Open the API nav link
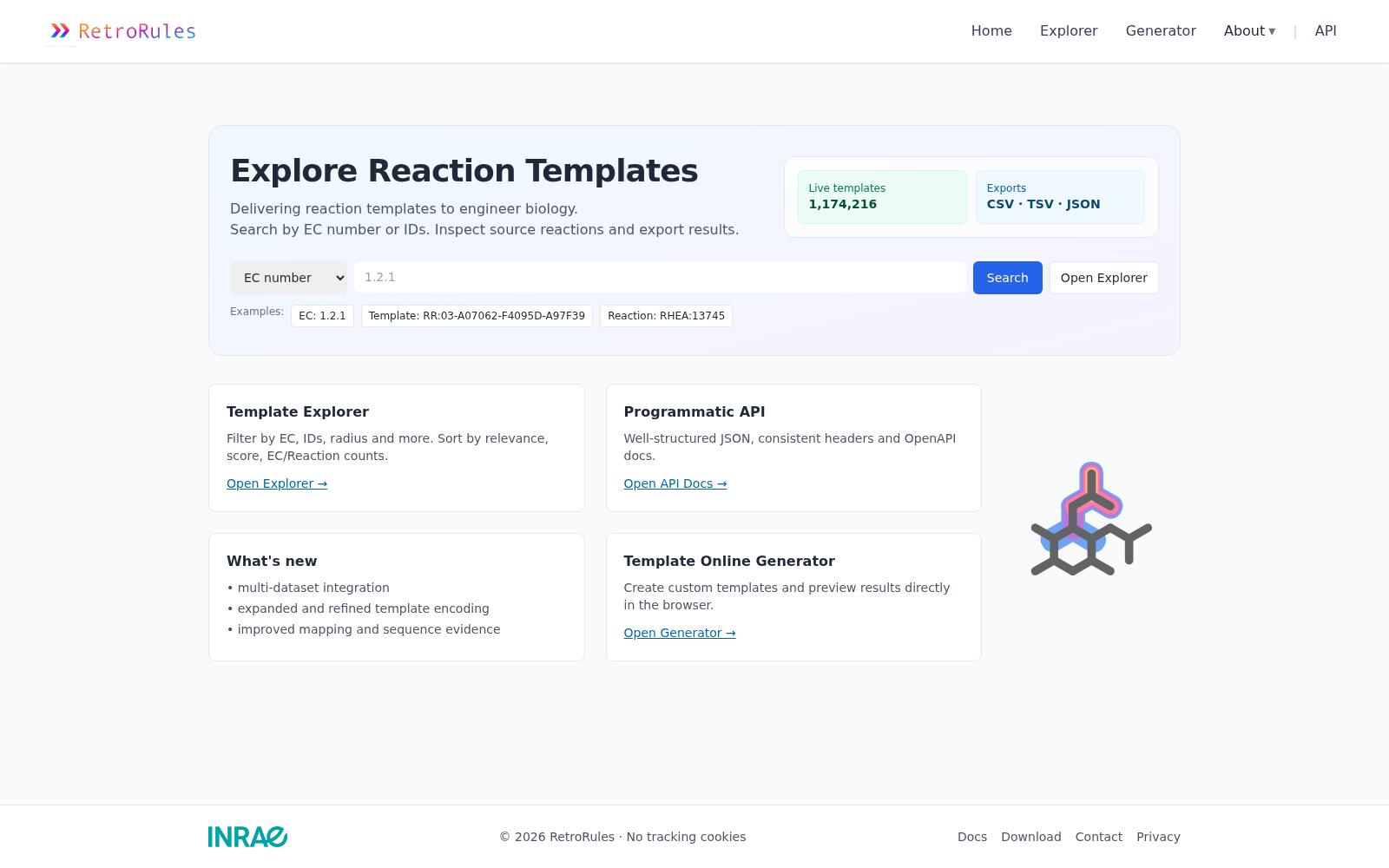Viewport: 1389px width, 868px height. click(x=1326, y=31)
